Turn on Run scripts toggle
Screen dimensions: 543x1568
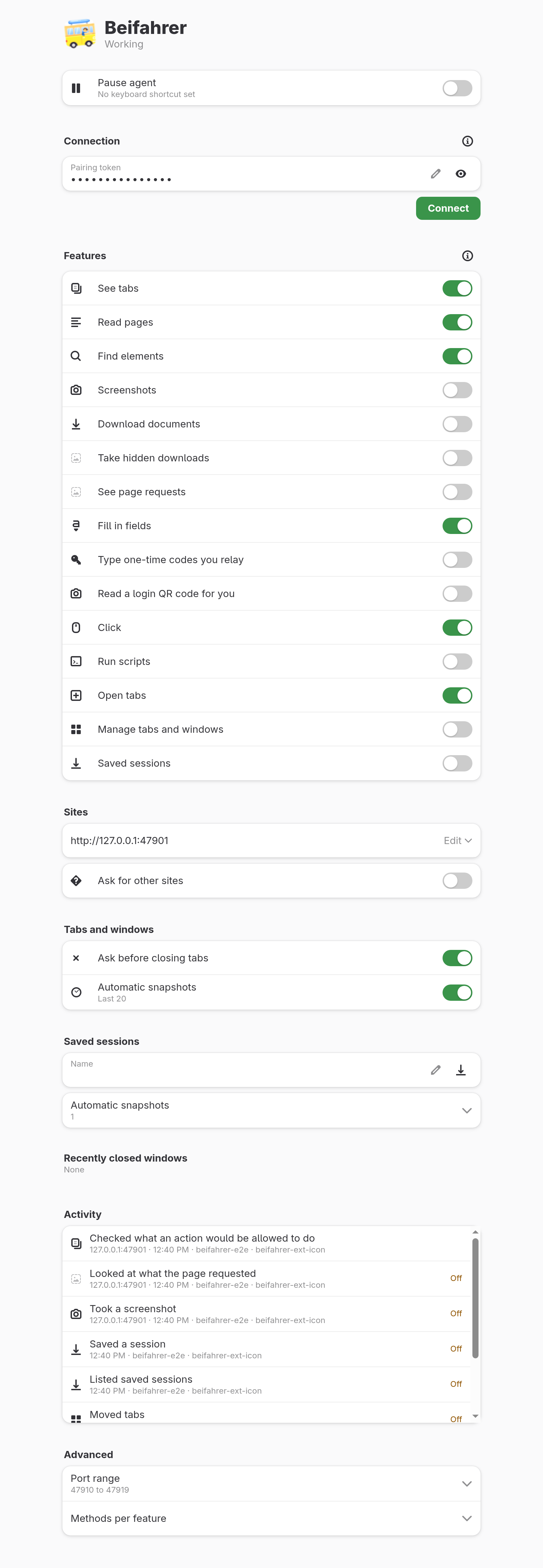457,662
